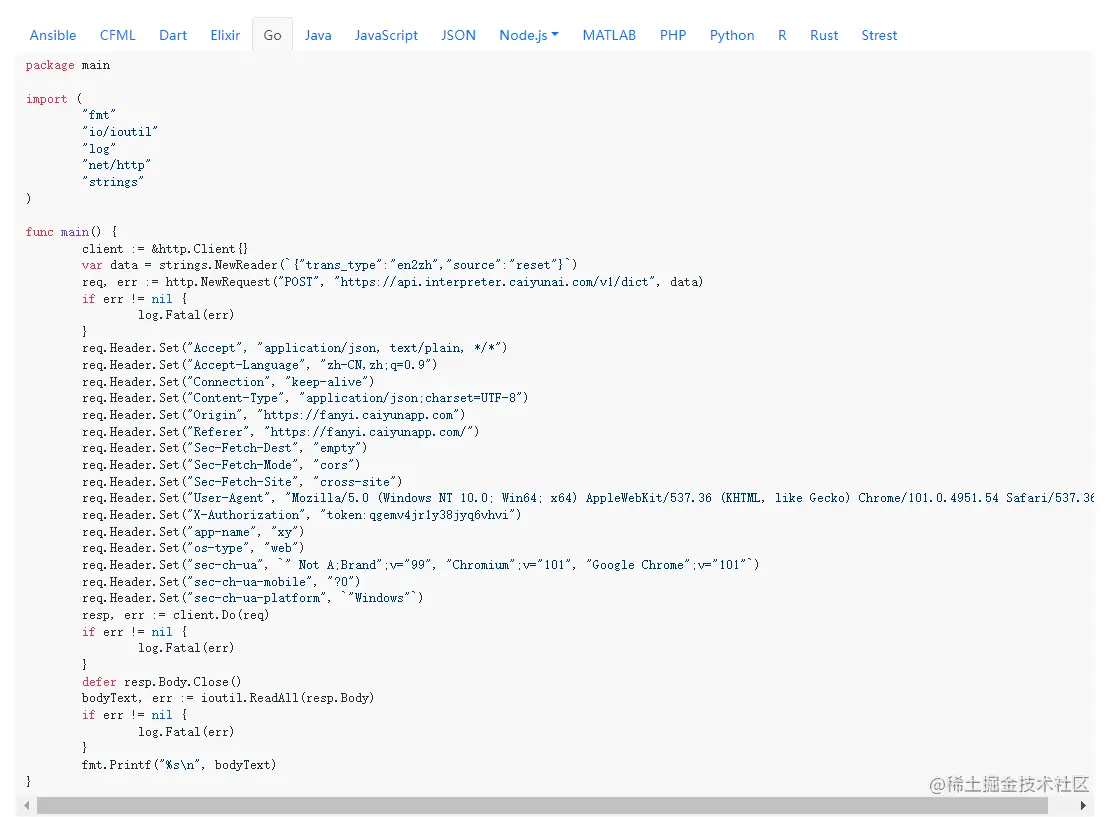Click the Origin header line
The height and width of the screenshot is (817, 1112).
273,416
